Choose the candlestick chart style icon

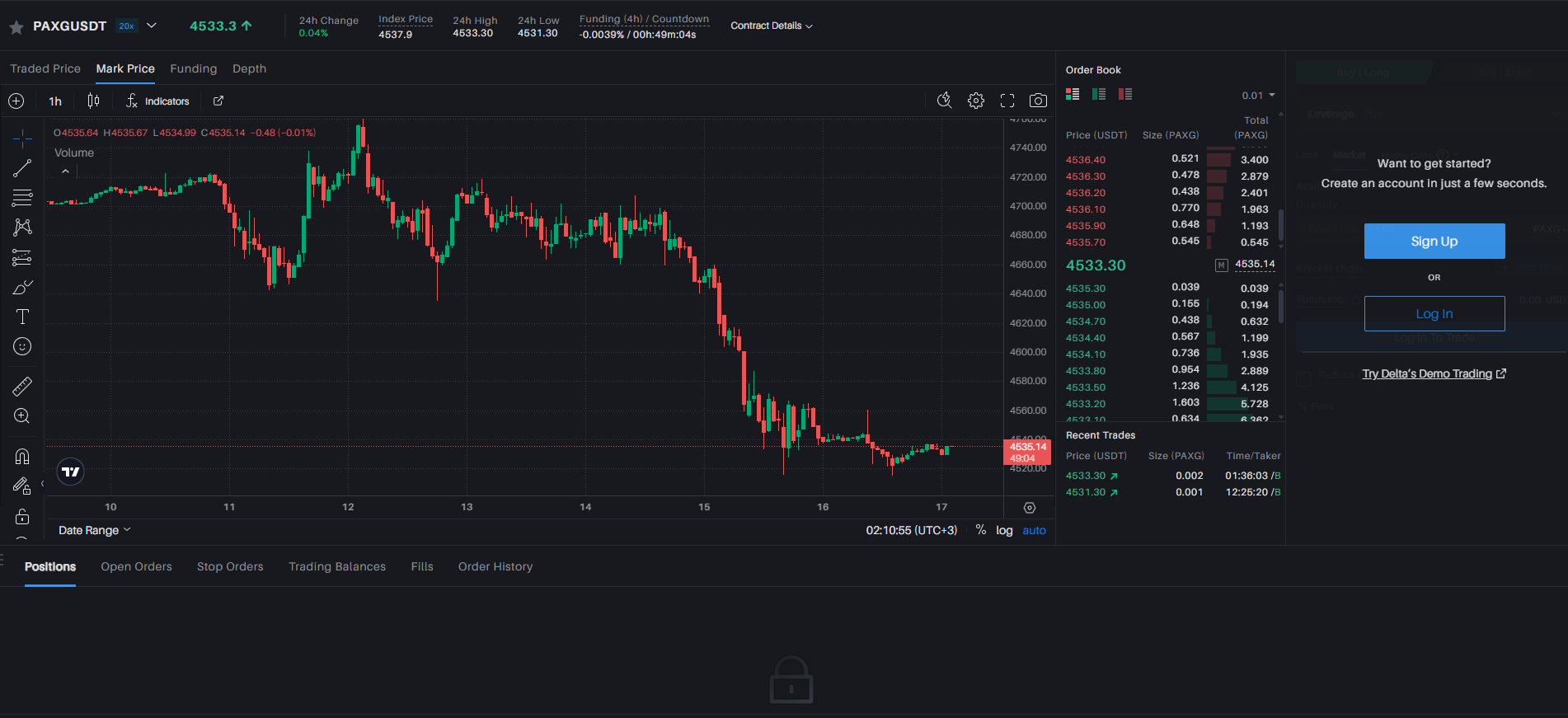click(93, 101)
